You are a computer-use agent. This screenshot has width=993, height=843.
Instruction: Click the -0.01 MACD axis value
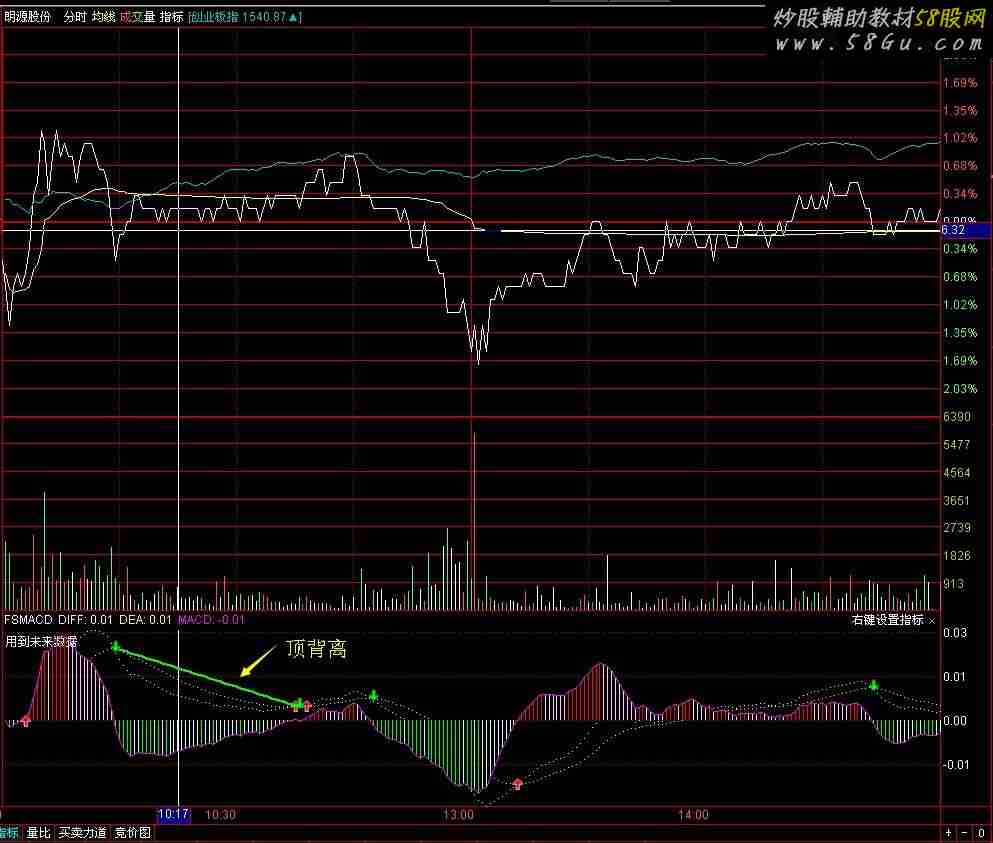[956, 765]
